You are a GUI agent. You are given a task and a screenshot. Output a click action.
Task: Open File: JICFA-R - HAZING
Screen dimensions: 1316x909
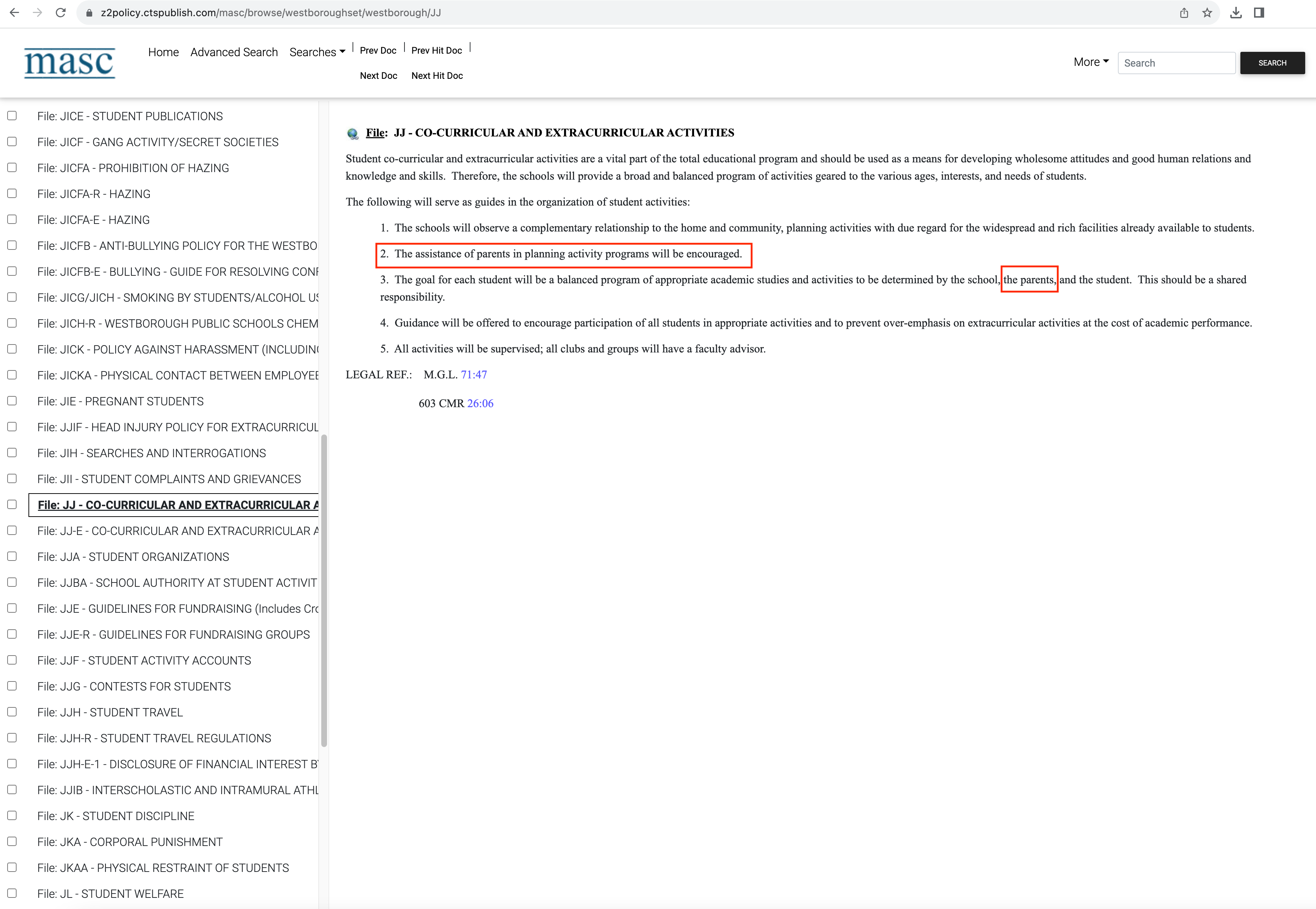pos(94,194)
